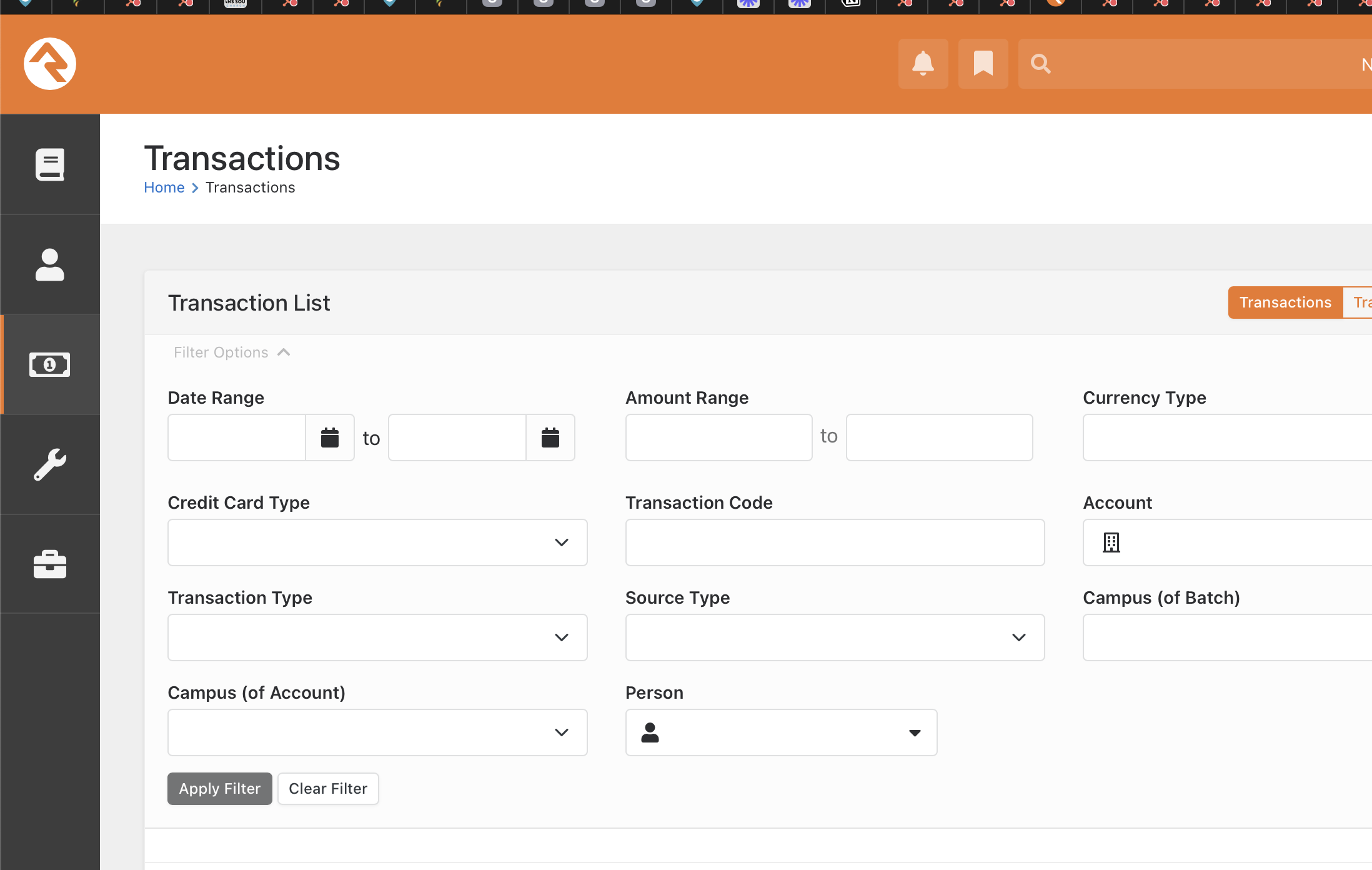The image size is (1372, 870).
Task: Click the Transaction Code input field
Action: click(835, 542)
